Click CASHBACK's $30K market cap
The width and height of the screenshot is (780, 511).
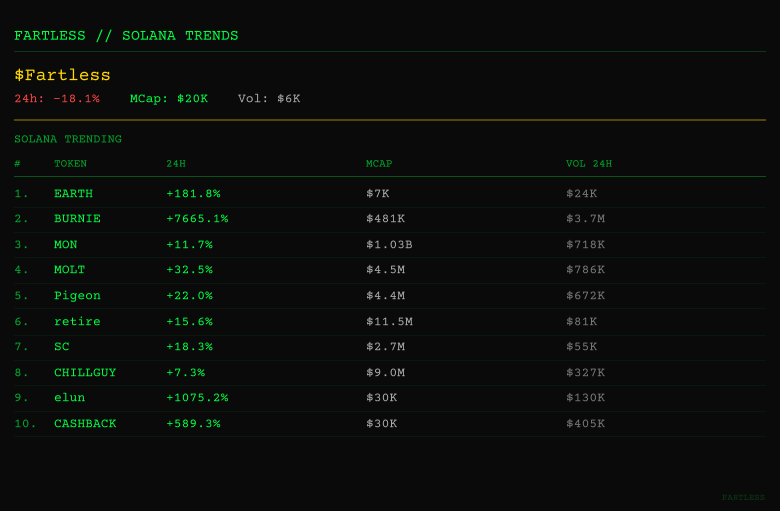[382, 423]
